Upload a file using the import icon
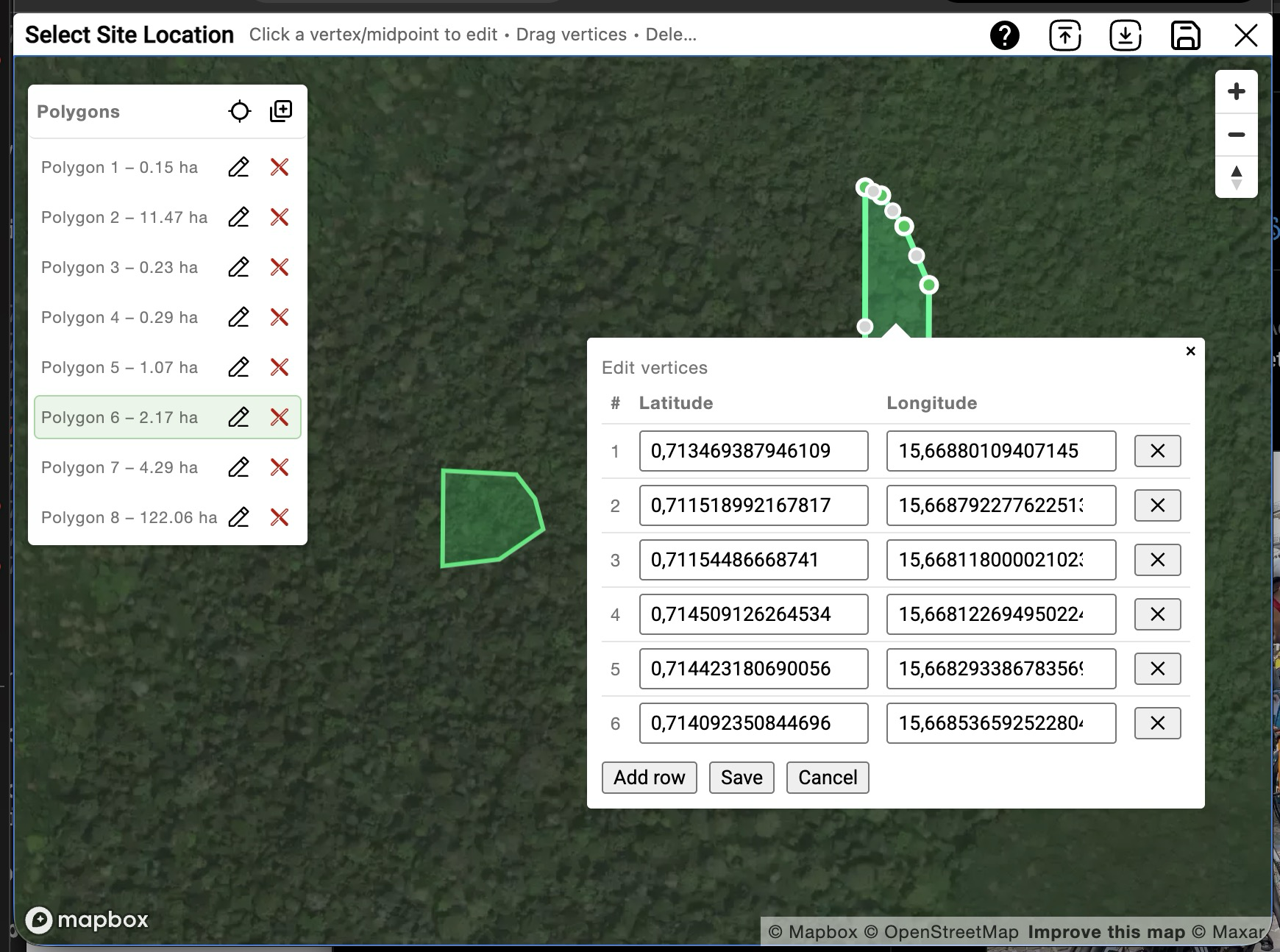 point(1064,35)
